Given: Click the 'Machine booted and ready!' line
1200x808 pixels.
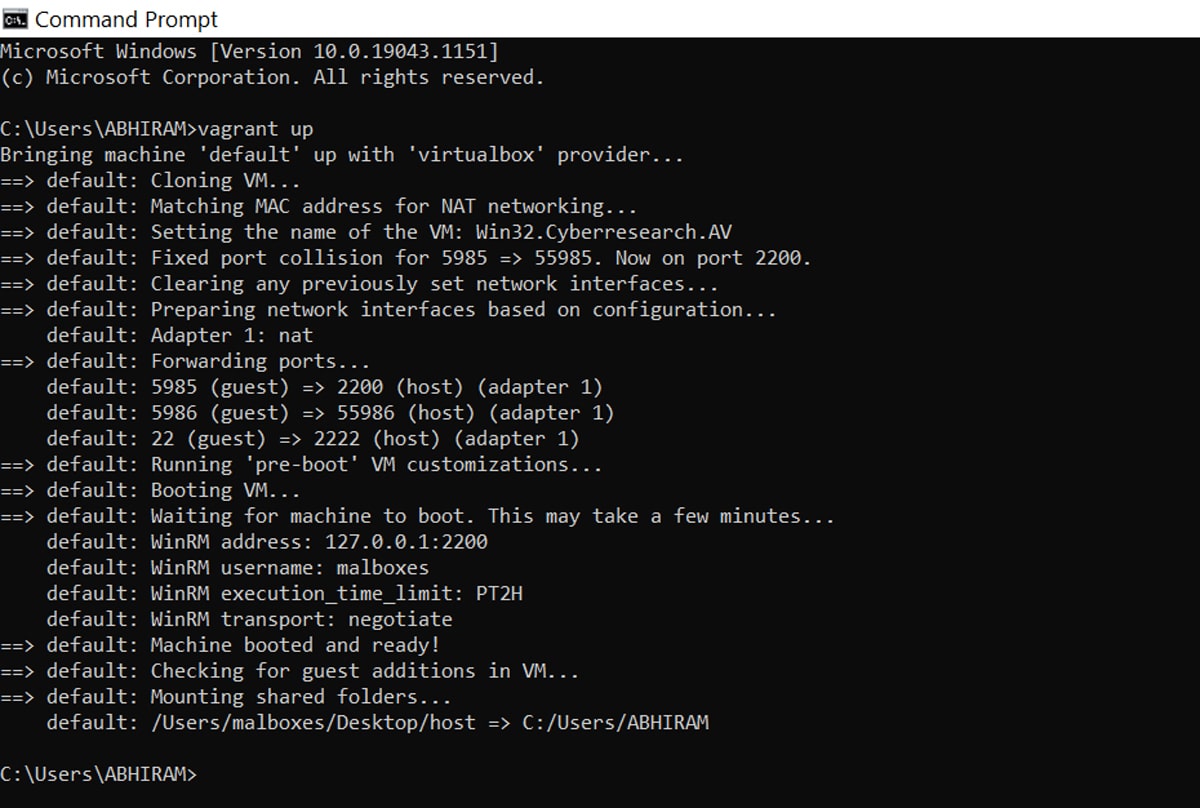Looking at the screenshot, I should point(295,645).
